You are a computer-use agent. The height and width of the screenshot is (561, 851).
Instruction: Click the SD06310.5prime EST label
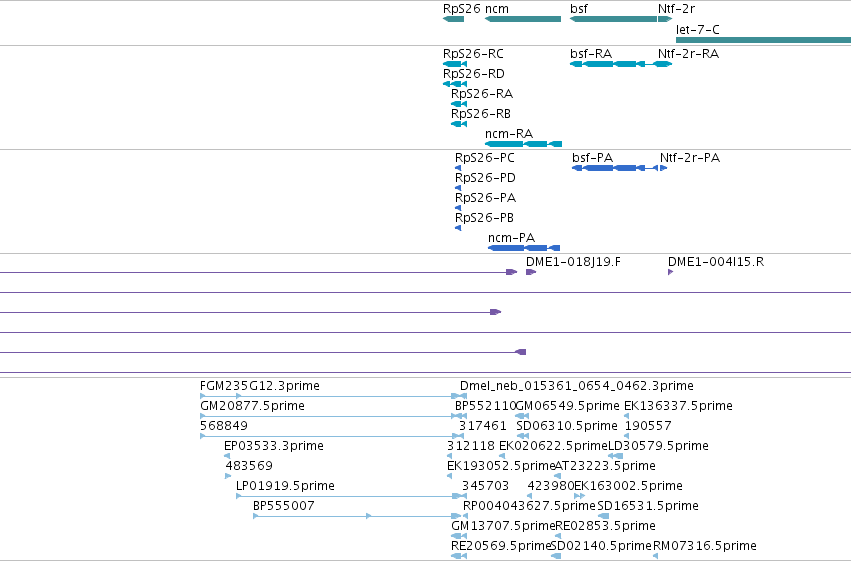(x=567, y=426)
